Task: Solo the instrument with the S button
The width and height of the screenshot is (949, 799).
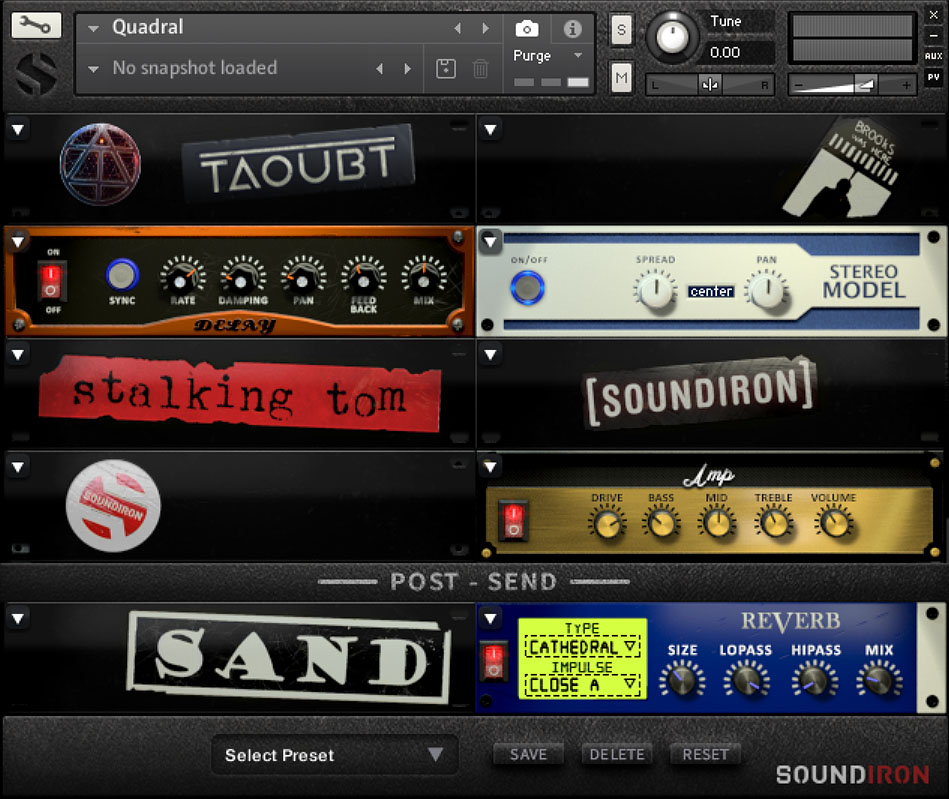Action: [x=621, y=30]
